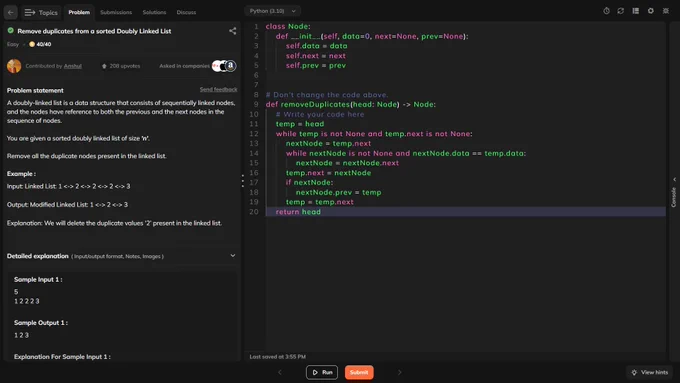The height and width of the screenshot is (383, 680).
Task: Open the Discuss tab
Action: (186, 12)
